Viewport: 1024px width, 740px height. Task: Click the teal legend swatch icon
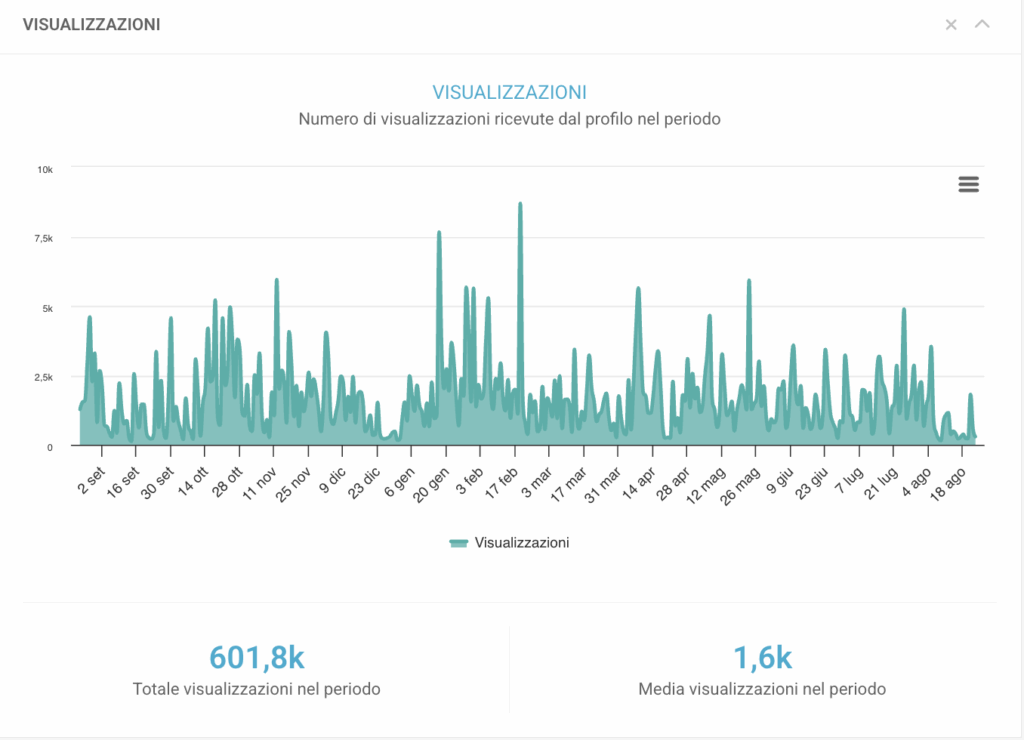click(458, 543)
